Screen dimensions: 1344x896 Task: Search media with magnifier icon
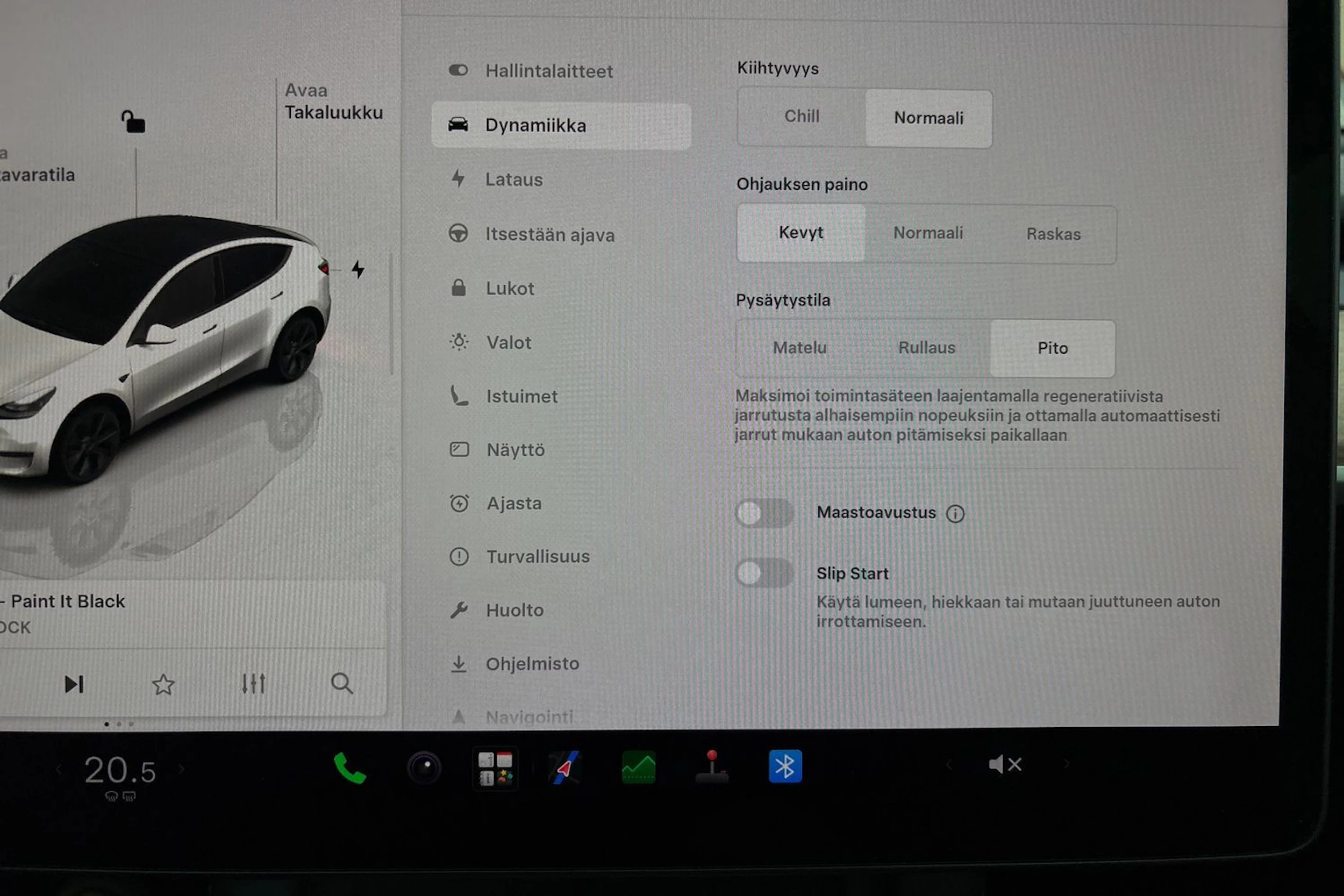(x=342, y=683)
